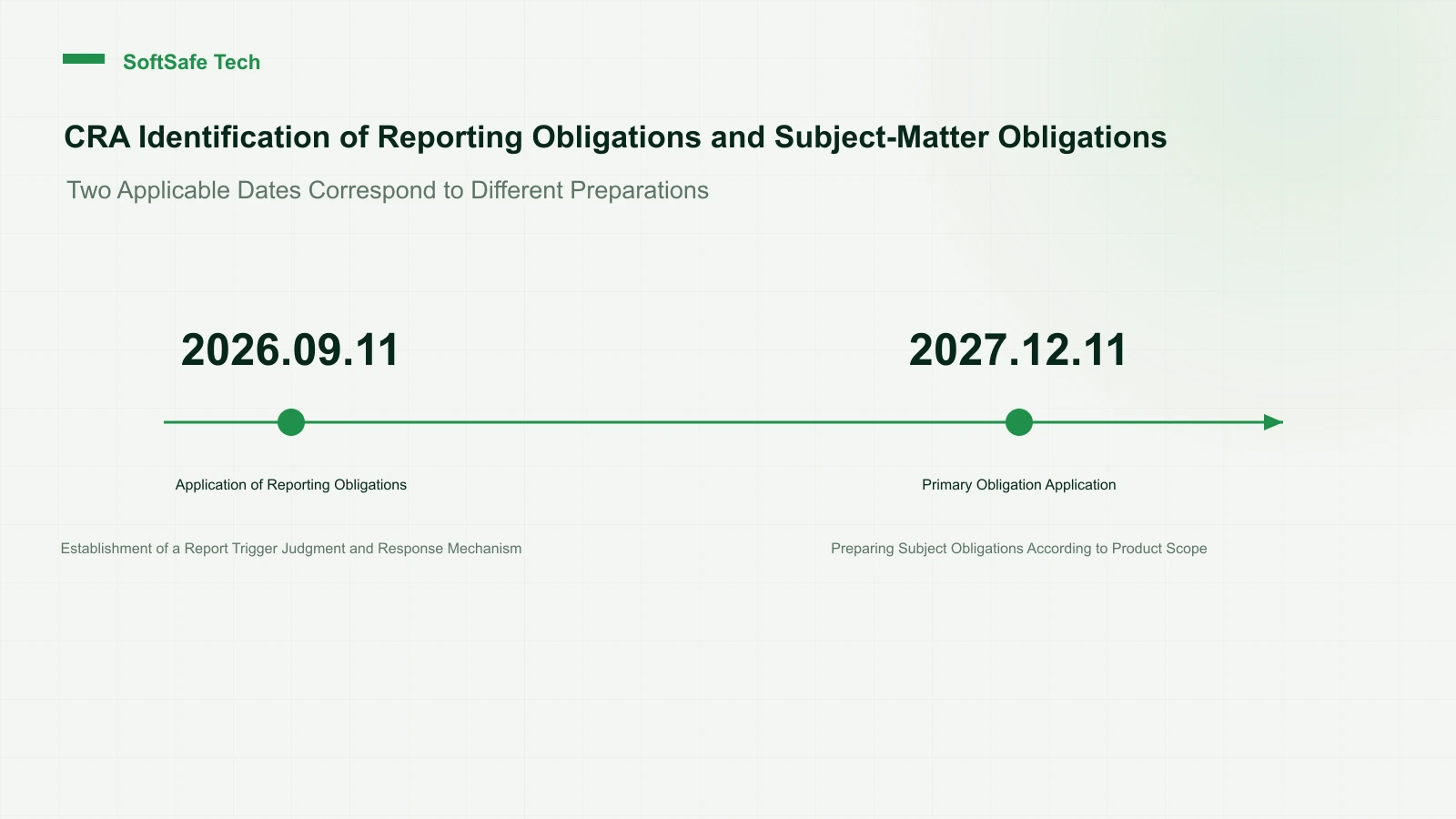Screen dimensions: 1456x819
Task: Click the 2026.09.11 date heading
Action: coord(290,350)
